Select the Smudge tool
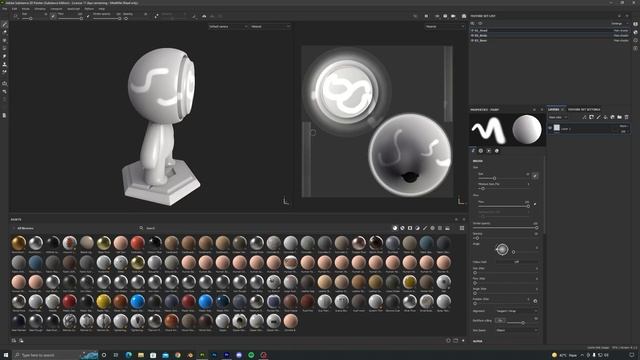This screenshot has width=640, height=360. 4,56
